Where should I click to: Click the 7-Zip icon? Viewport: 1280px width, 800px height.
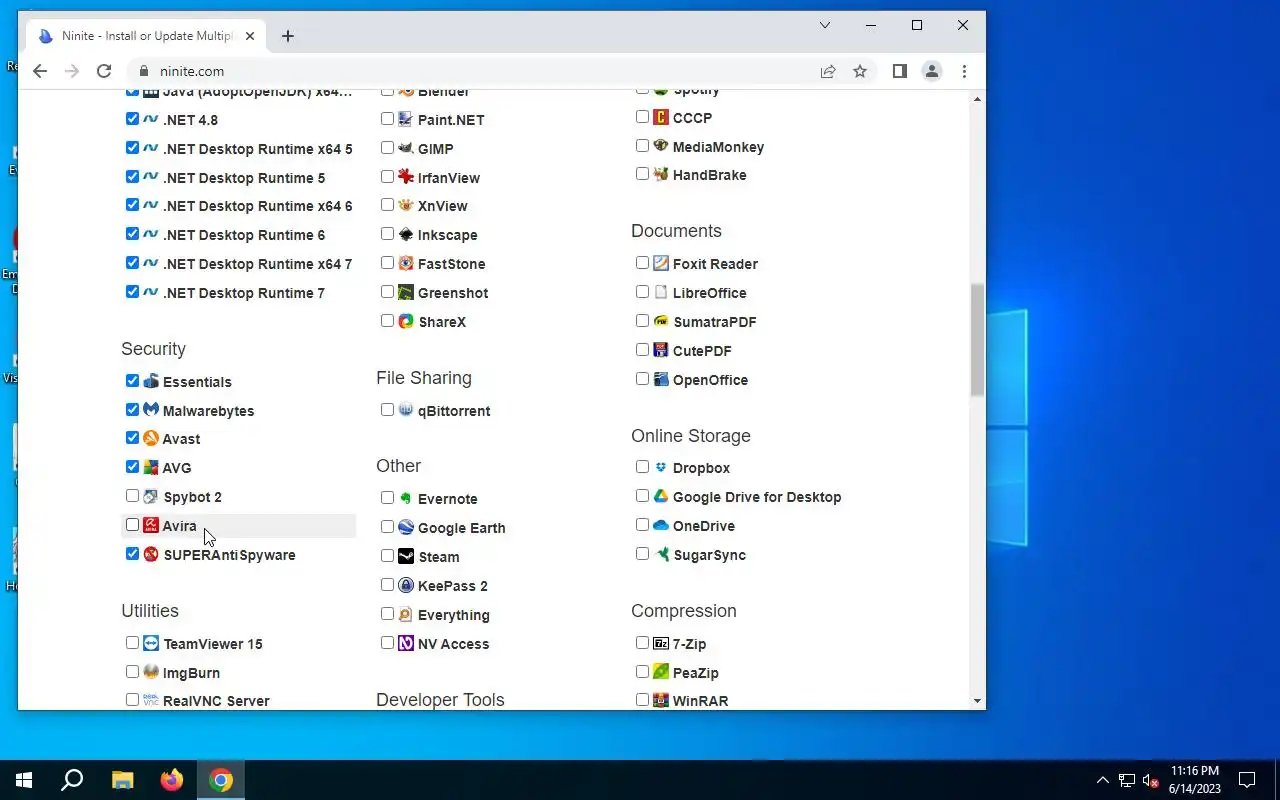pos(661,643)
